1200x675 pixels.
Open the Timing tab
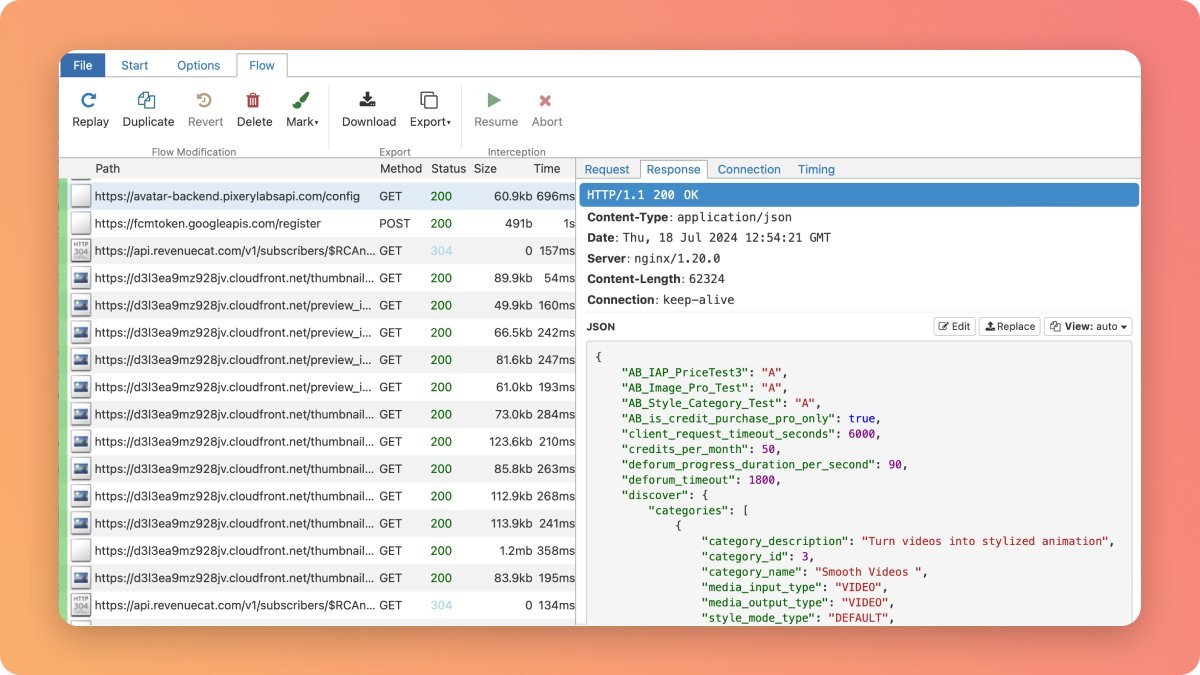(x=816, y=169)
